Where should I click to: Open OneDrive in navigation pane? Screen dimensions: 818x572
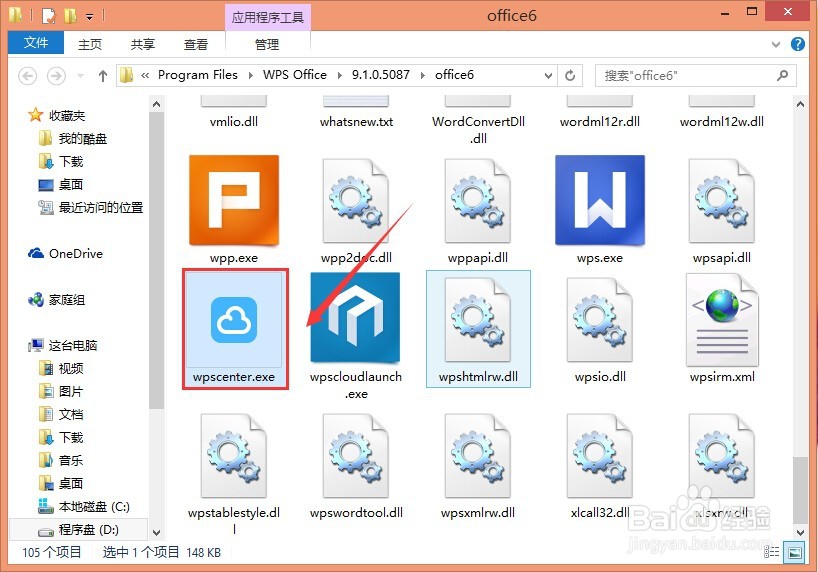pos(76,254)
